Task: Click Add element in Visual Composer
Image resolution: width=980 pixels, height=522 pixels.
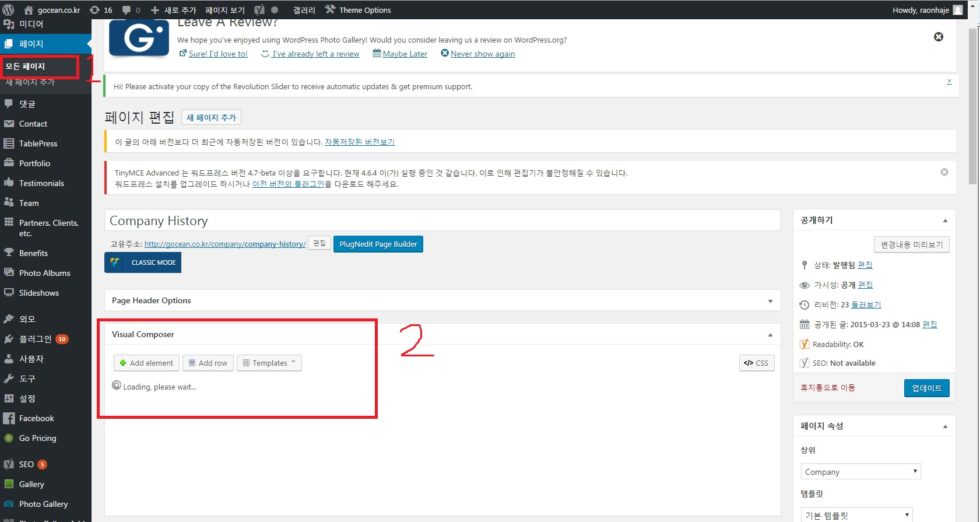Action: pos(146,363)
